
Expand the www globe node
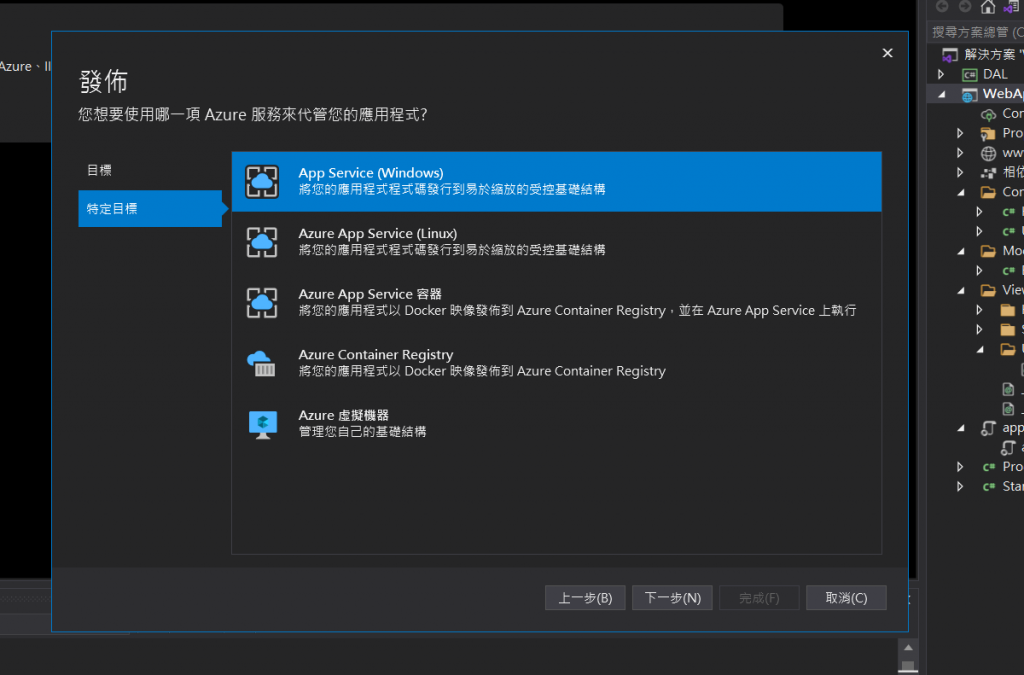click(960, 153)
